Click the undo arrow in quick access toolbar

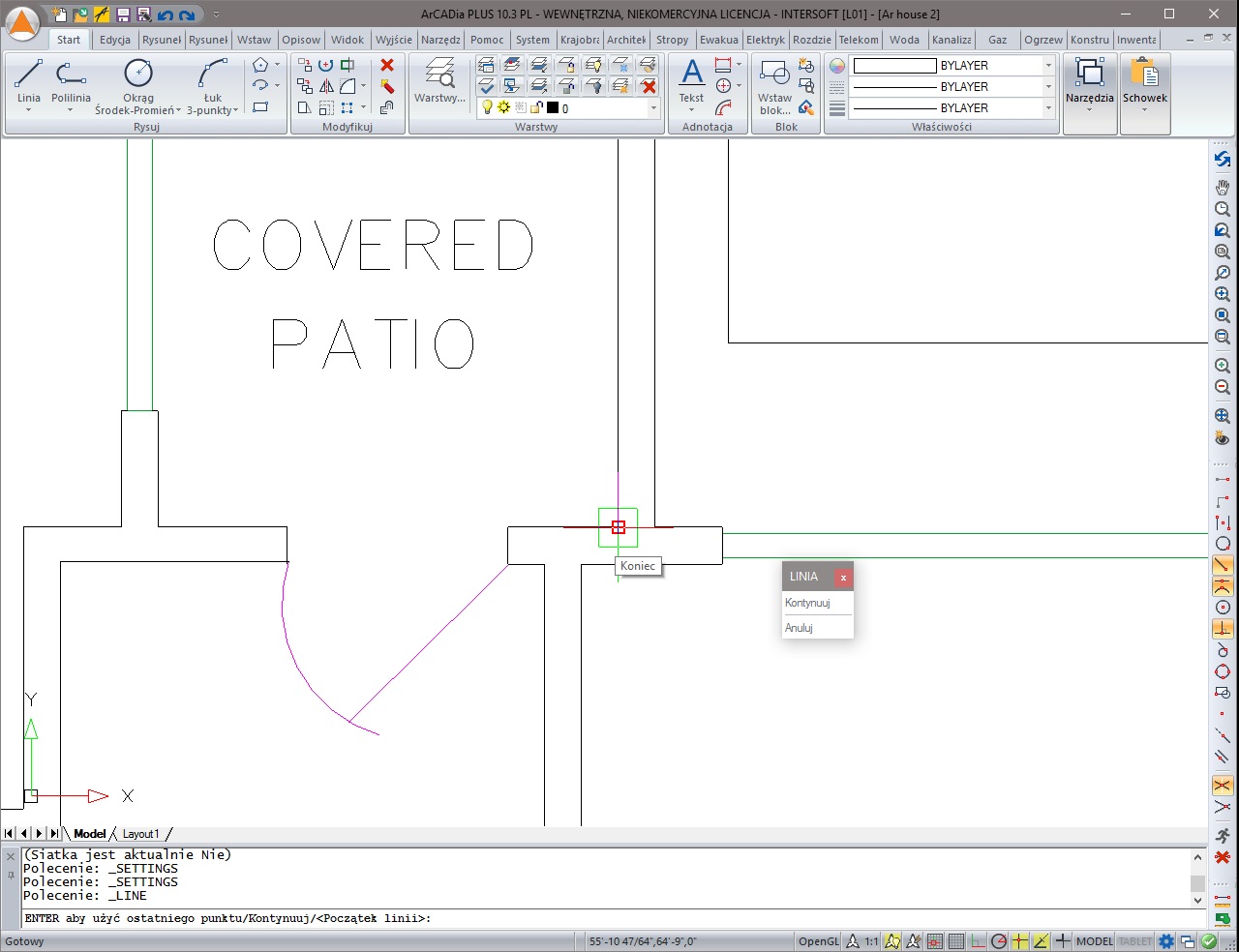[x=165, y=15]
